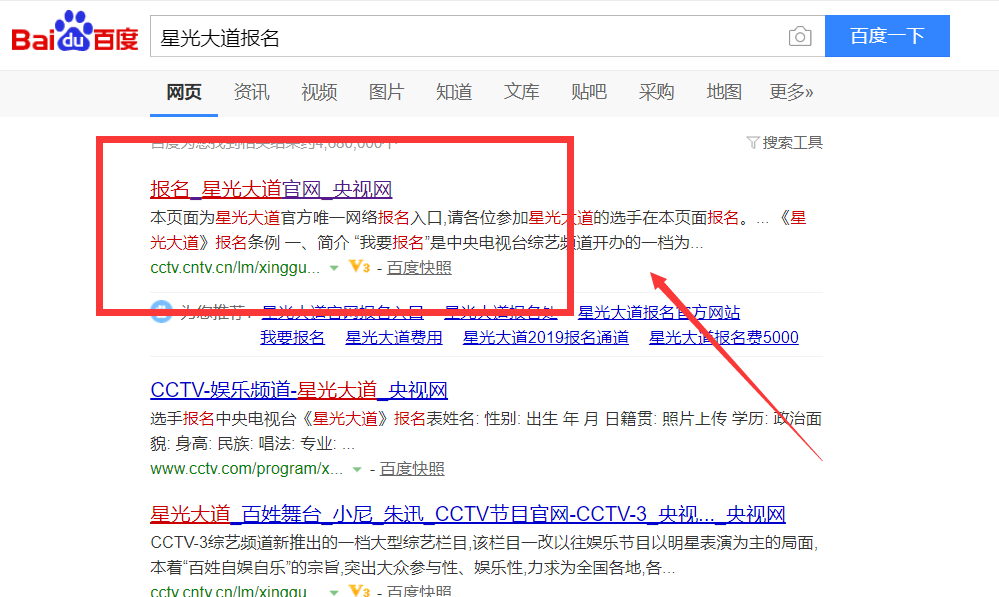Screen dimensions: 999x597
Task: Select the 知道 tab
Action: tap(453, 91)
